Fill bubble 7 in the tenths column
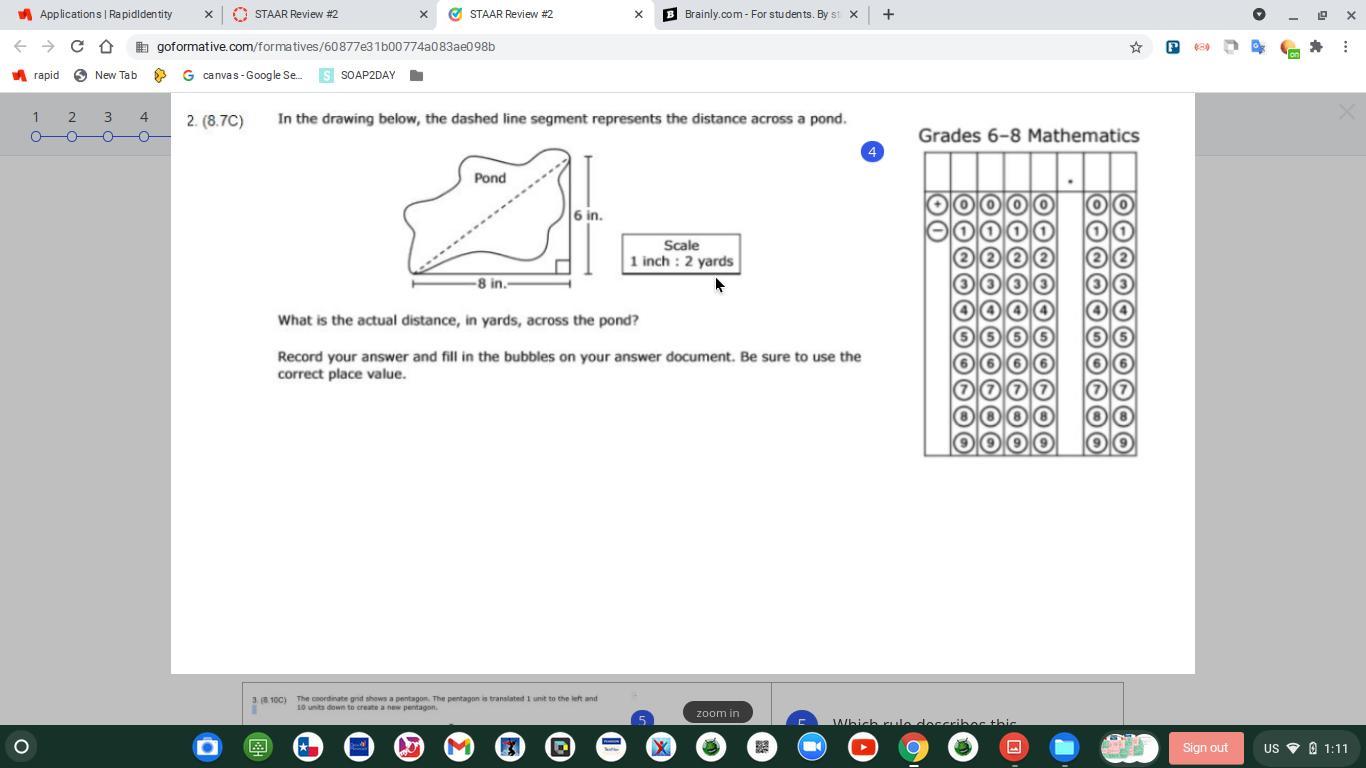This screenshot has height=768, width=1366. (x=1097, y=390)
